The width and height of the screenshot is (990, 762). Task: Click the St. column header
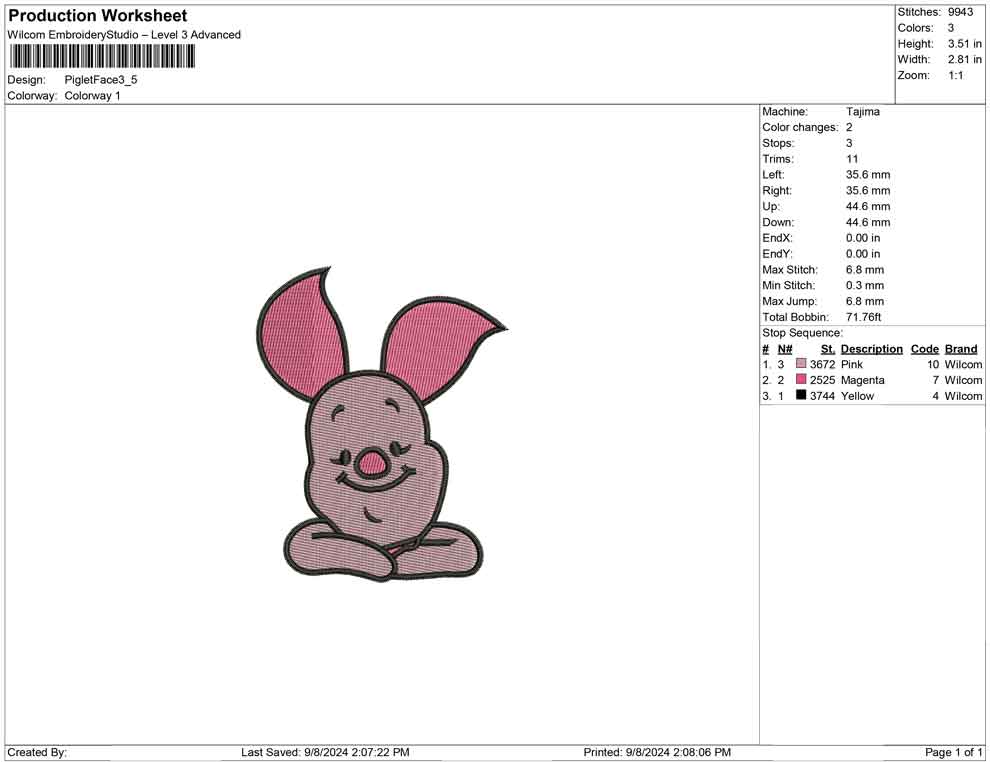click(828, 348)
